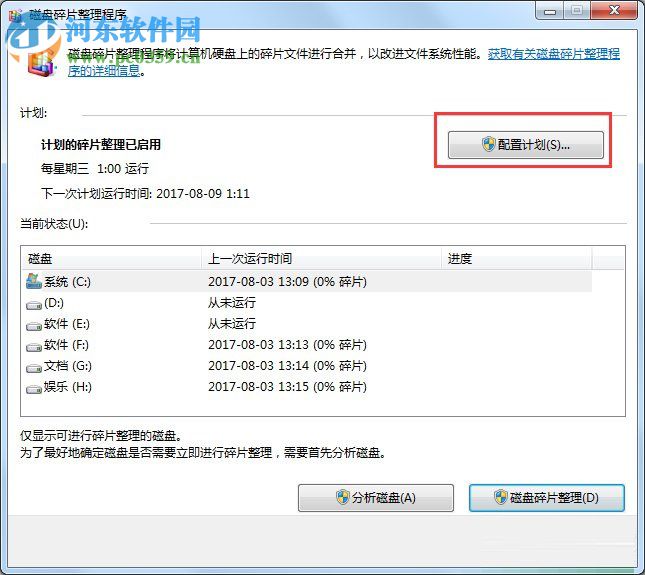The width and height of the screenshot is (645, 575).
Task: Click 从未运行 in the (D:) row
Action: tap(232, 303)
